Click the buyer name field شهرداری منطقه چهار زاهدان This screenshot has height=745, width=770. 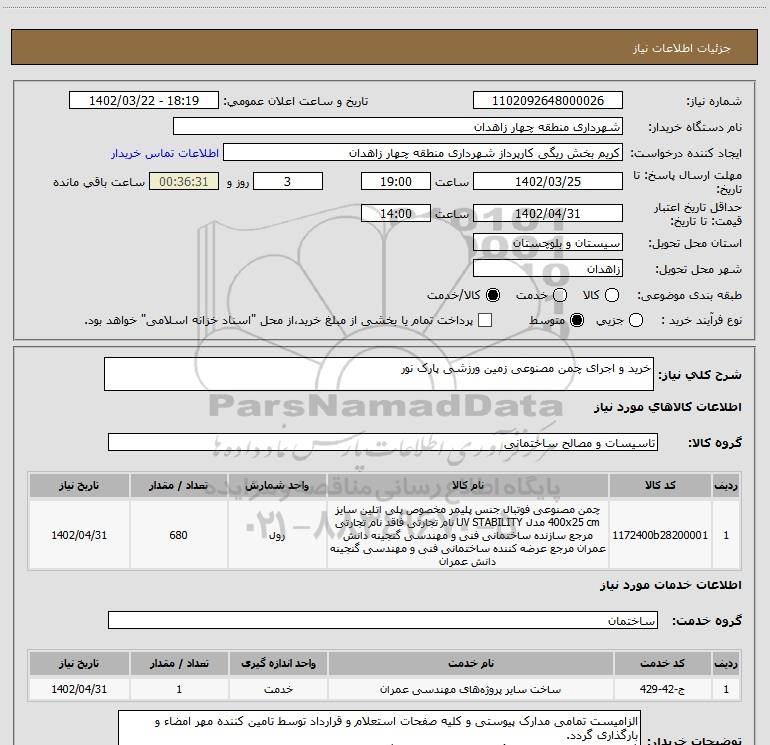point(398,127)
